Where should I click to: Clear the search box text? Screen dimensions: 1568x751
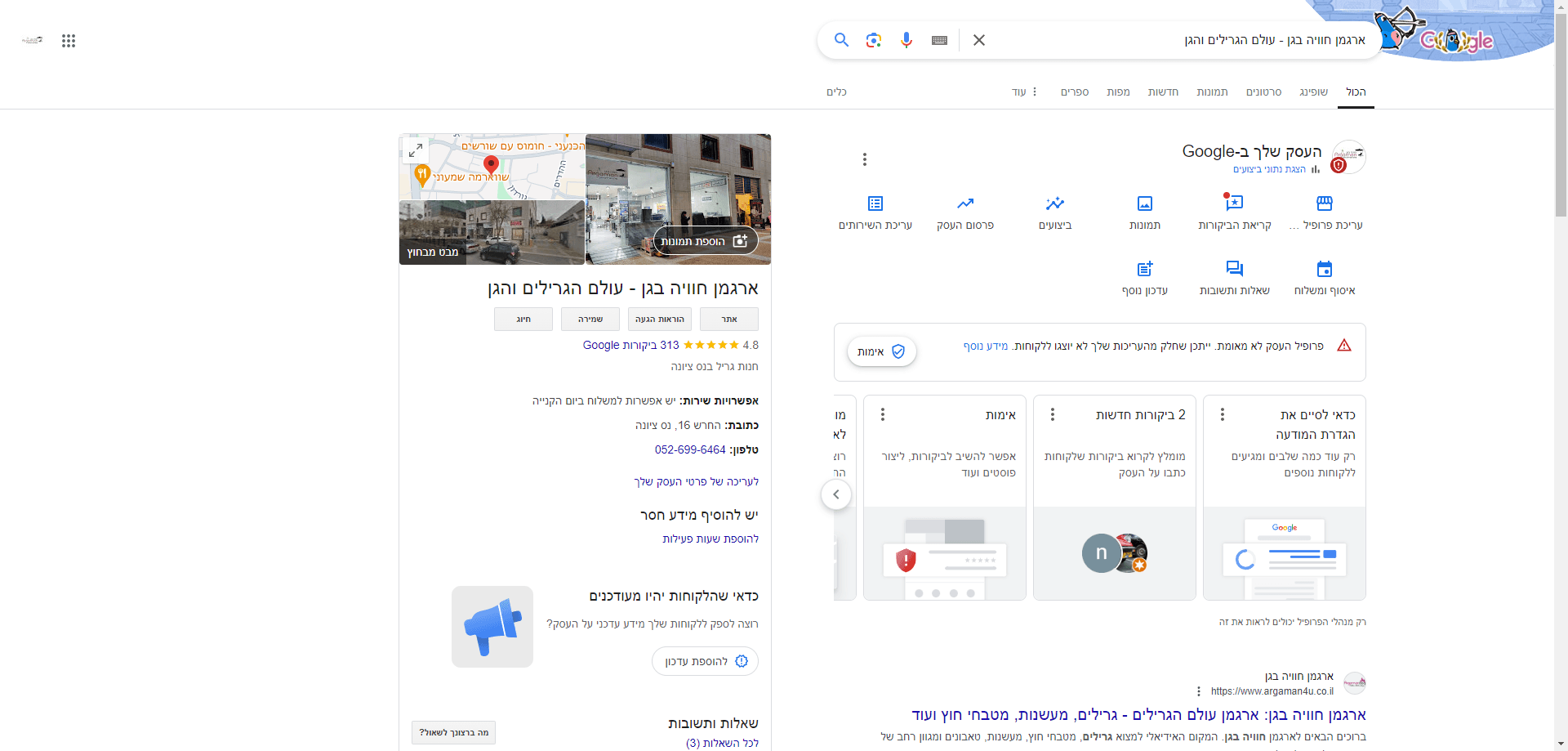979,40
